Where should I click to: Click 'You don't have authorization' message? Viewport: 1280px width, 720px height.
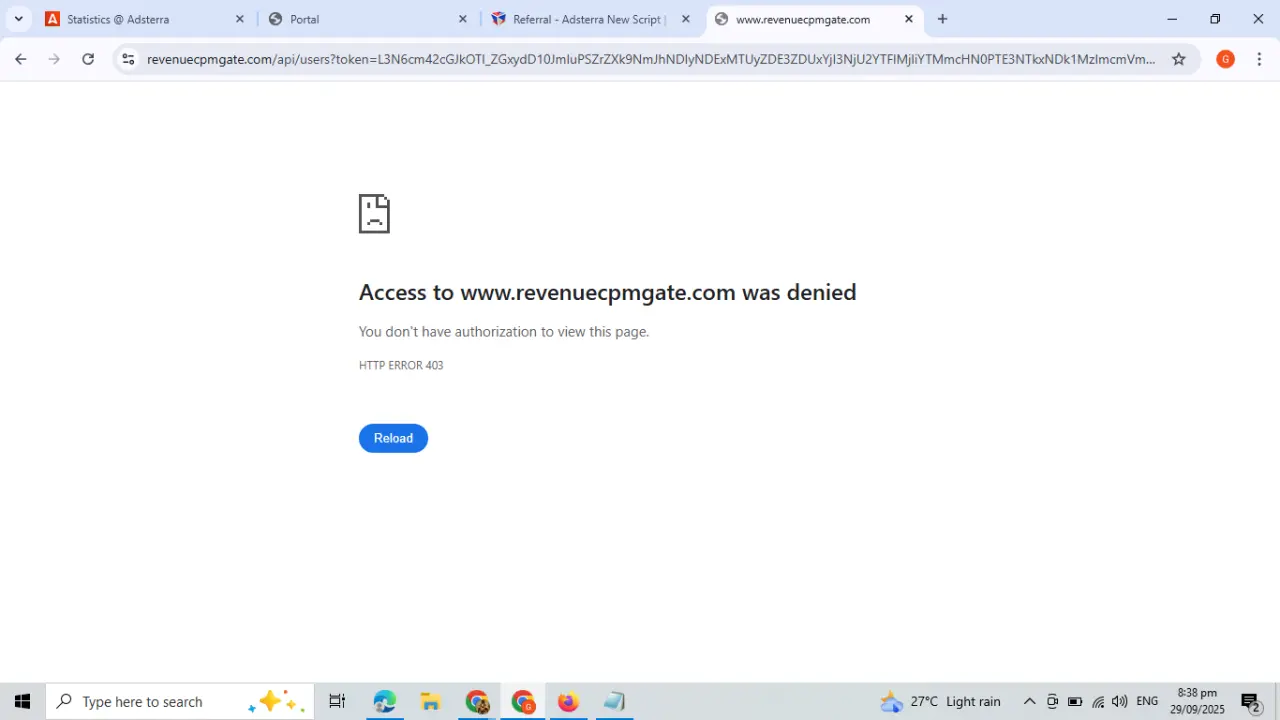[504, 331]
